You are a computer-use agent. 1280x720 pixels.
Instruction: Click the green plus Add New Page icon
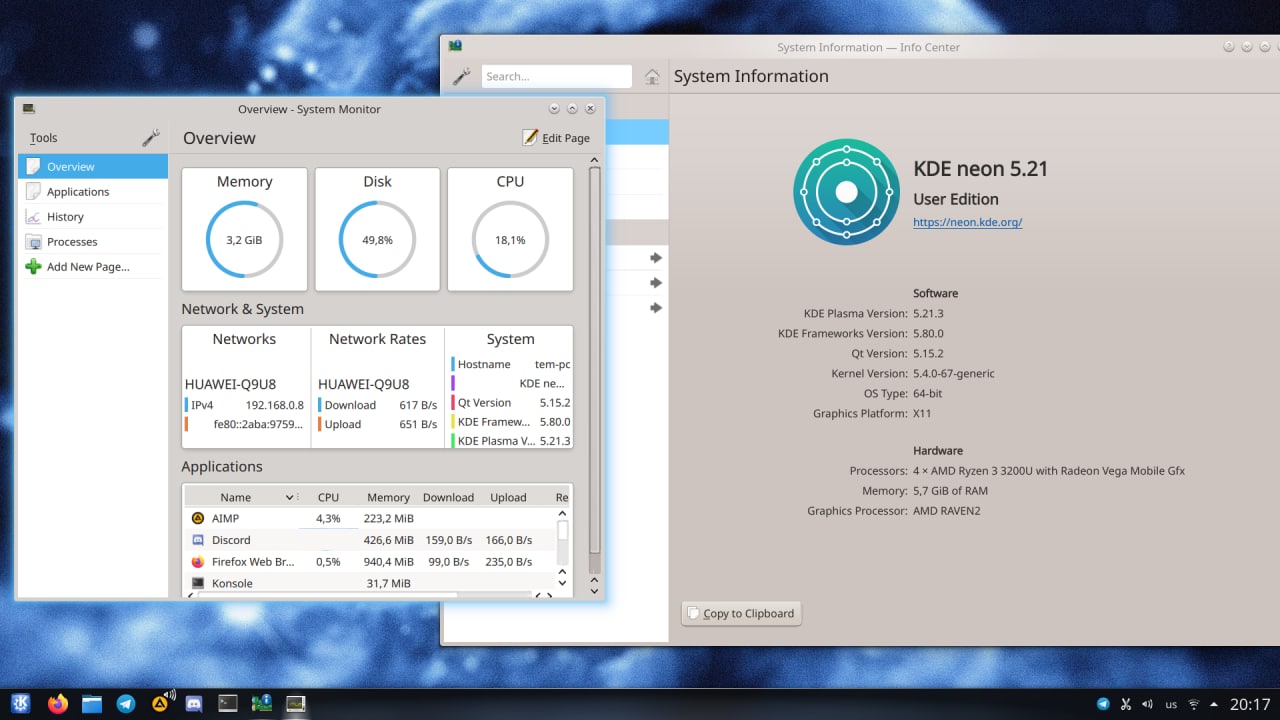(x=33, y=266)
